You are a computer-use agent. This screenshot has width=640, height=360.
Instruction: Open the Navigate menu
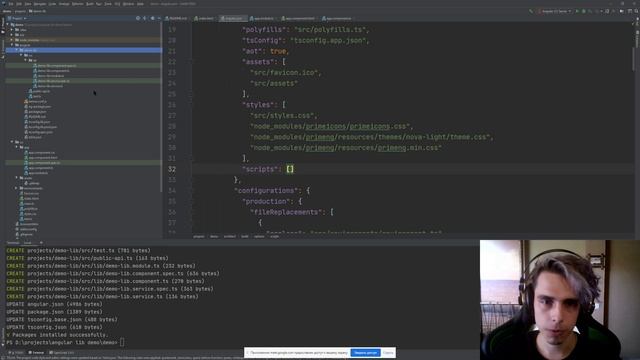pos(40,4)
